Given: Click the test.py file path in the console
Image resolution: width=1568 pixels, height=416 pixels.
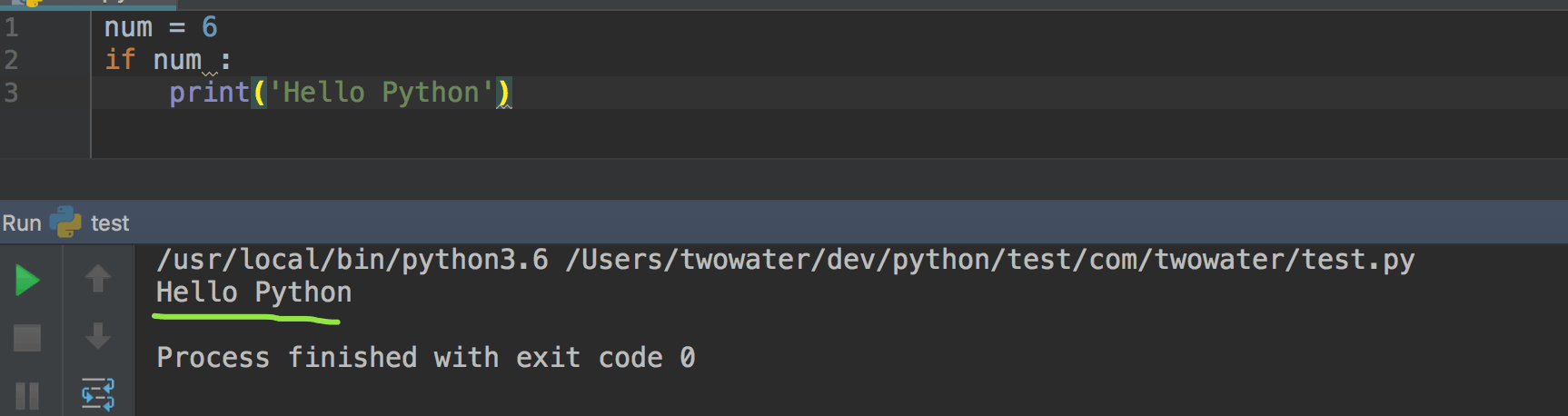Looking at the screenshot, I should pyautogui.click(x=990, y=260).
